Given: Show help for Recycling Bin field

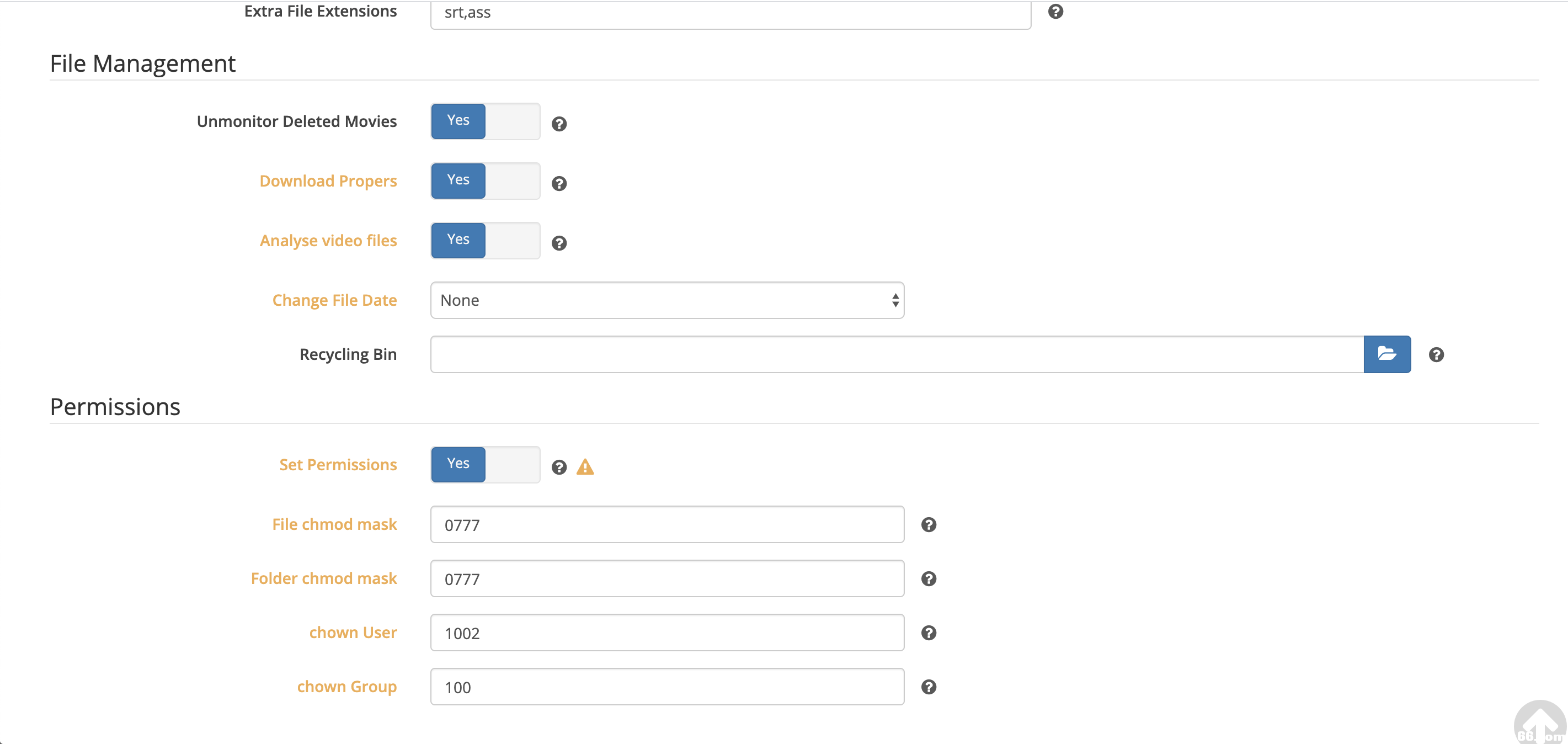Looking at the screenshot, I should [1436, 355].
